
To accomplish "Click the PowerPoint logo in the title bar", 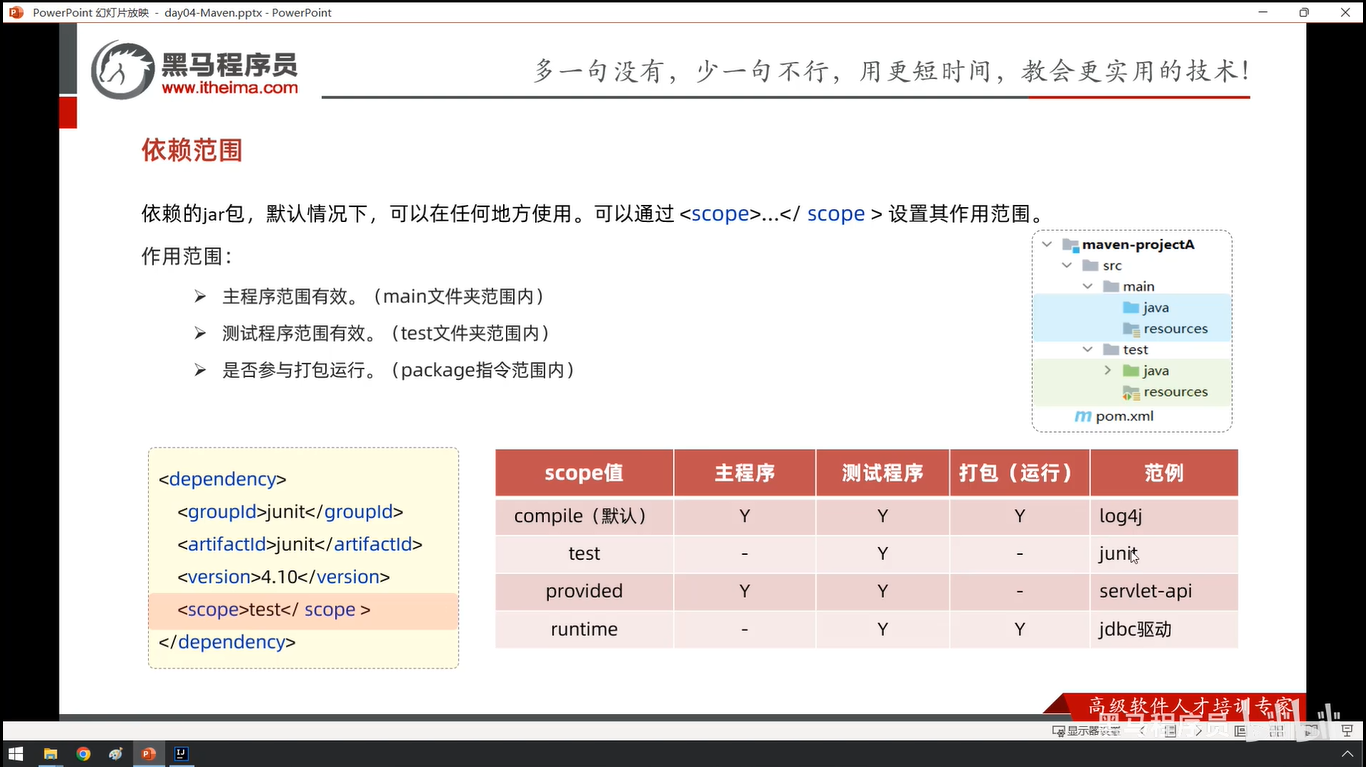I will click(x=16, y=12).
